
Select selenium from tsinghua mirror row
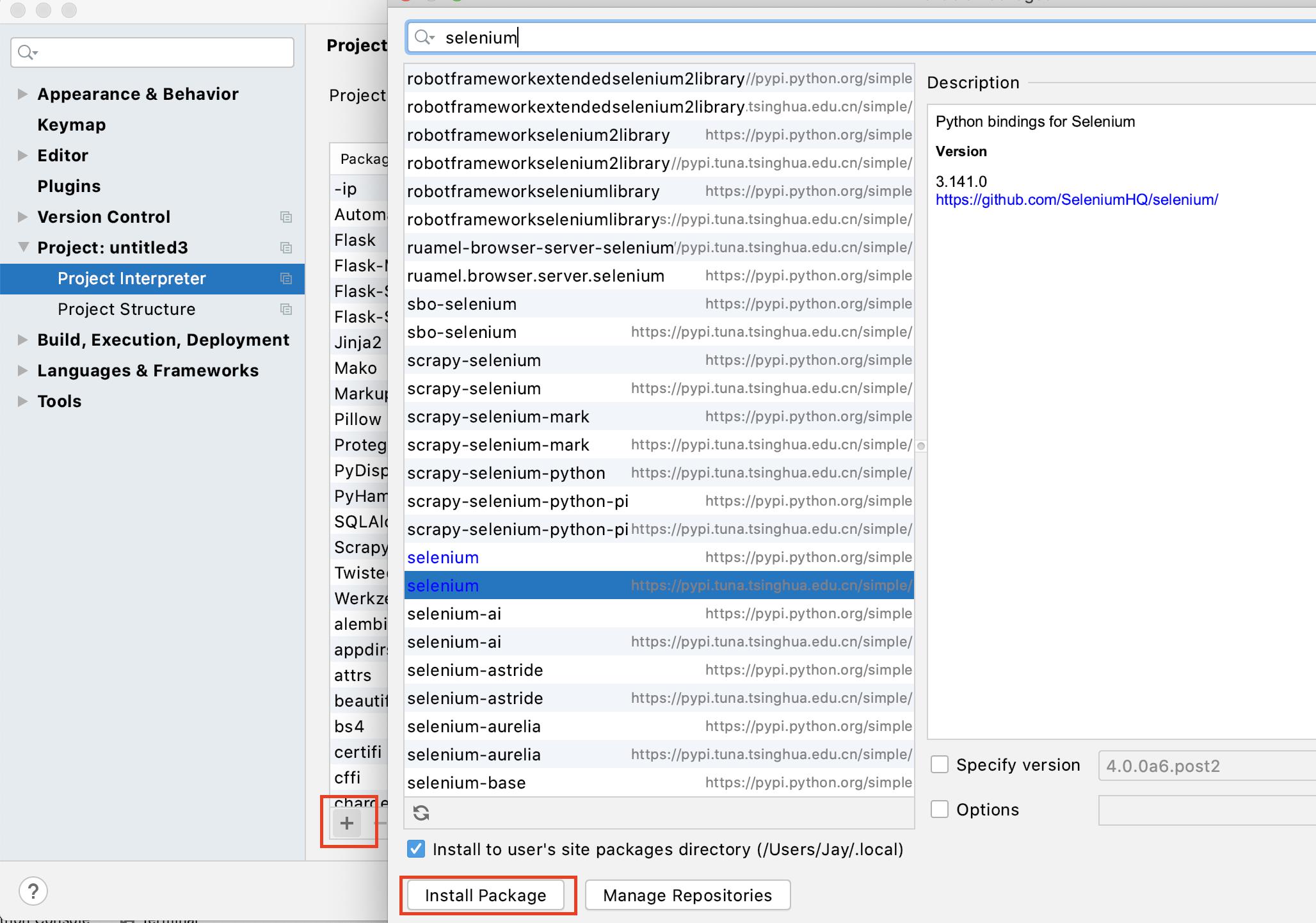coord(659,586)
